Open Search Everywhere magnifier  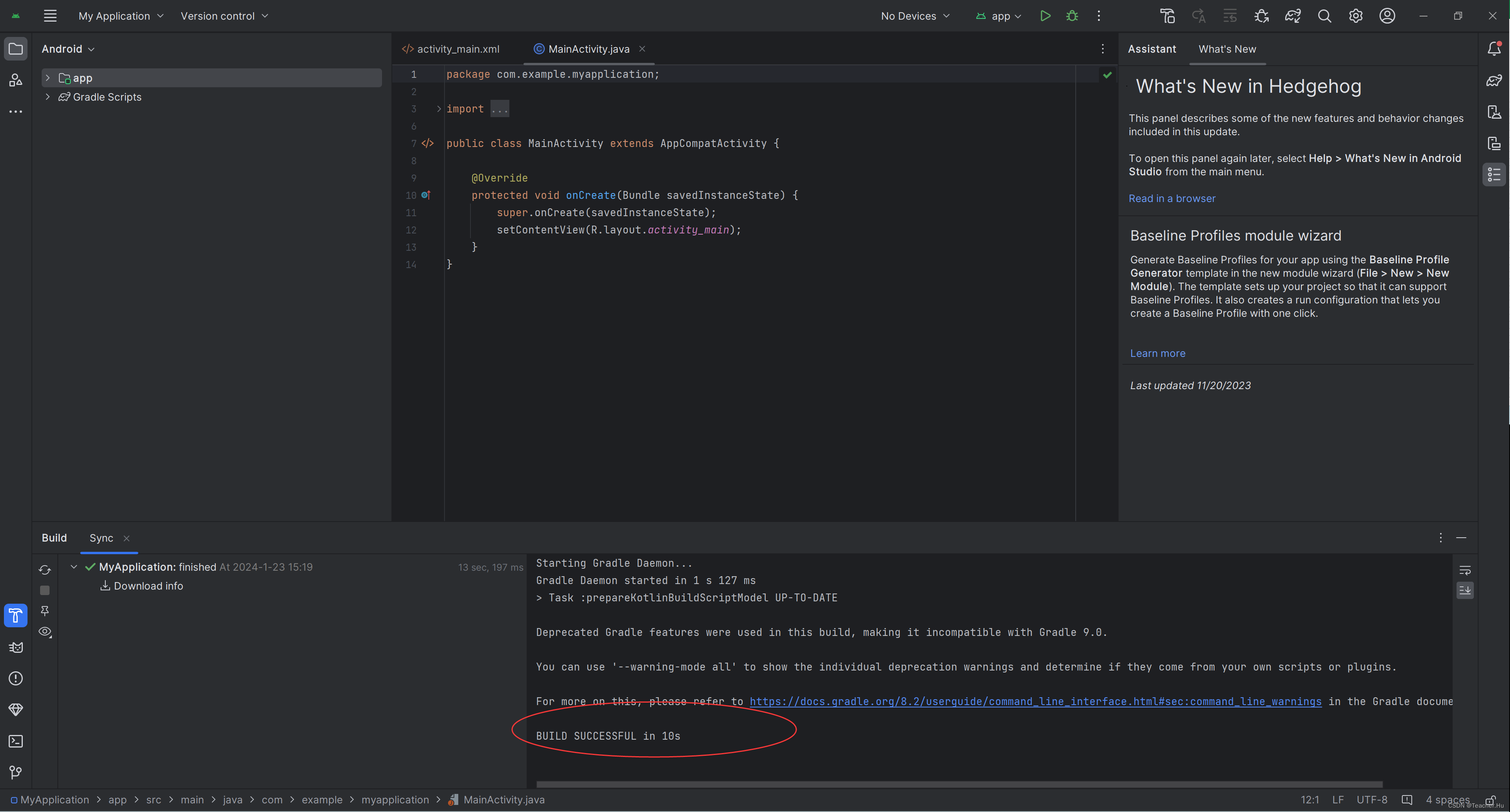1324,16
